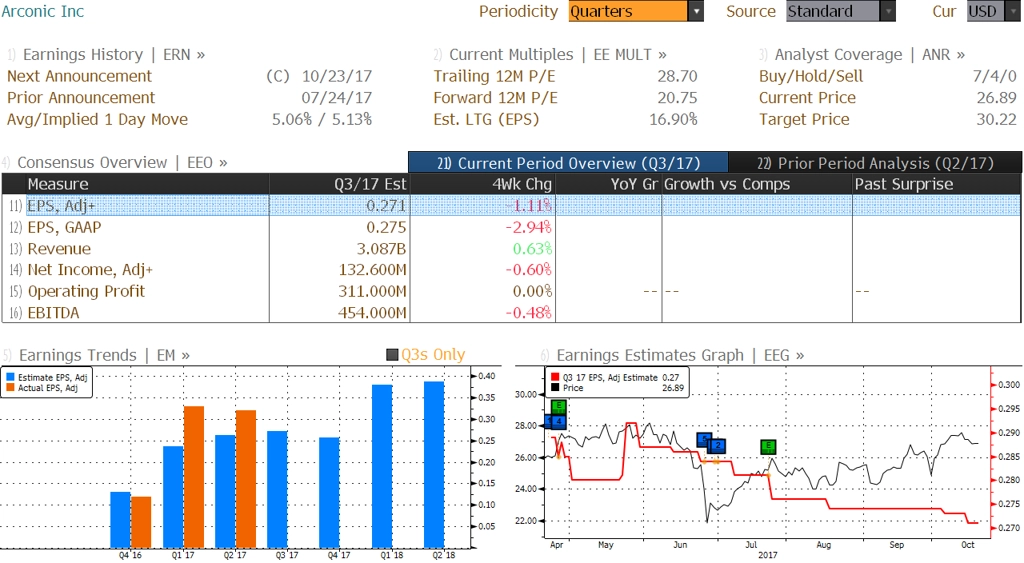The image size is (1024, 563).
Task: Select the EPS, Adj+ measure row
Action: tap(511, 206)
